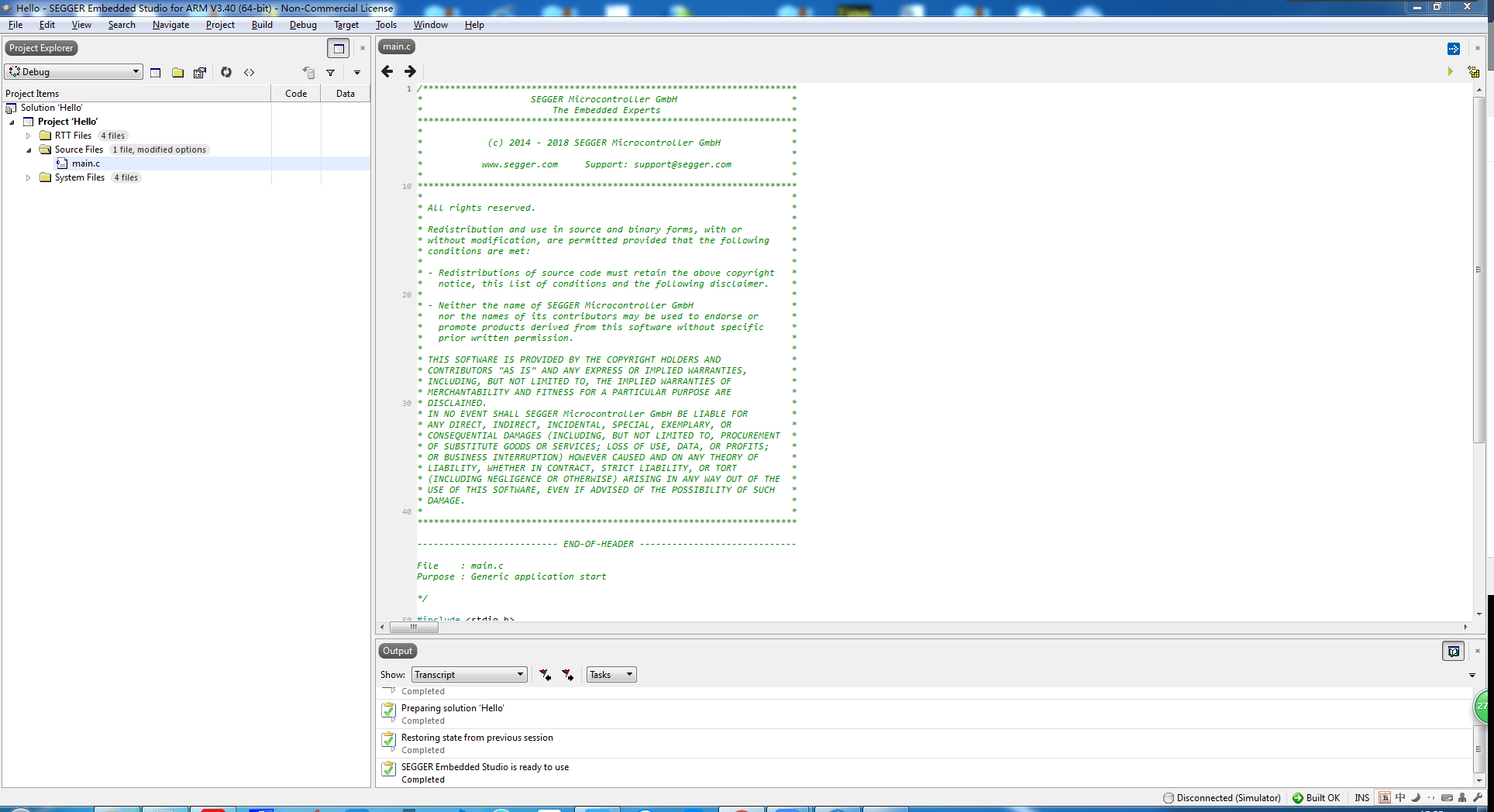Click the main.c file icon in the project tree
The width and height of the screenshot is (1494, 812).
(x=62, y=163)
